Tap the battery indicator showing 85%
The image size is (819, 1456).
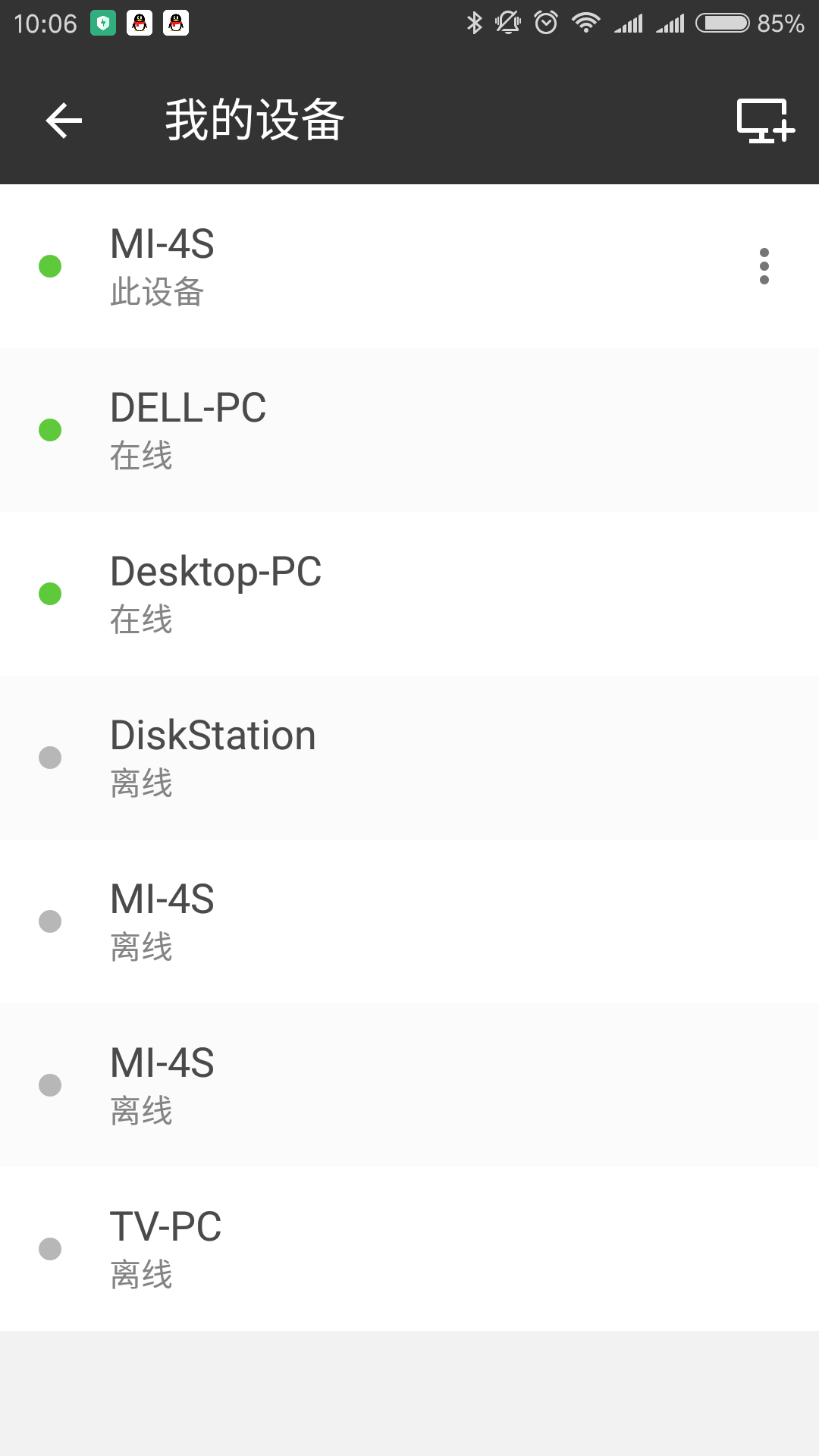tap(749, 24)
